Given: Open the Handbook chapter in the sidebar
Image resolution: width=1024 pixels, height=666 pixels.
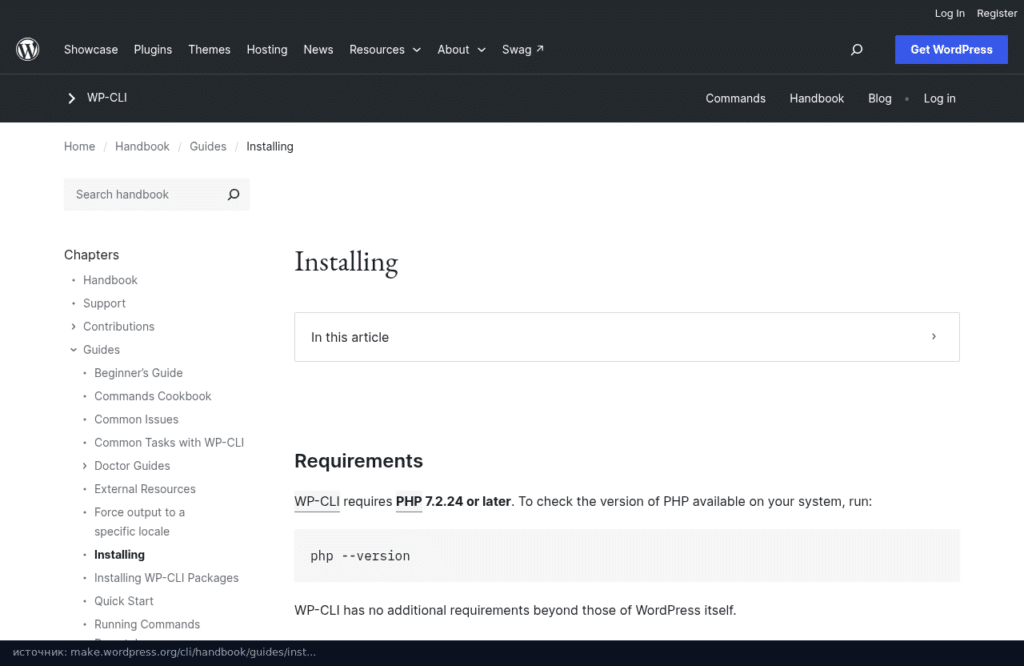Looking at the screenshot, I should [x=110, y=280].
